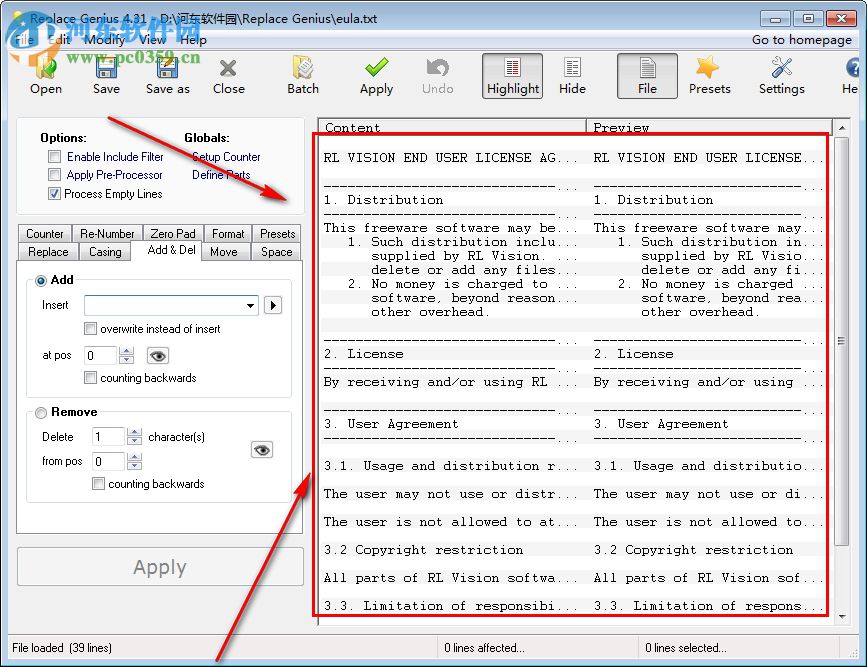Image resolution: width=867 pixels, height=667 pixels.
Task: Click the Preview column header
Action: coord(709,127)
